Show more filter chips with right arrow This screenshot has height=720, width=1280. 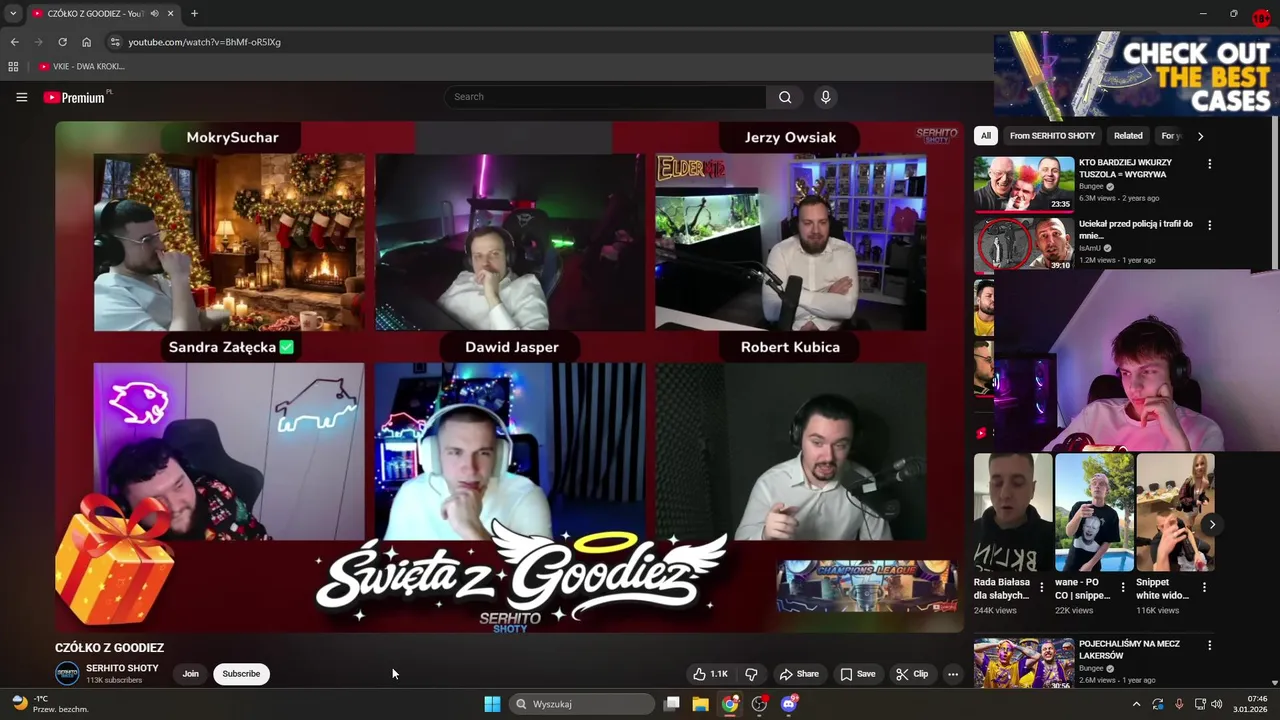[x=1200, y=136]
